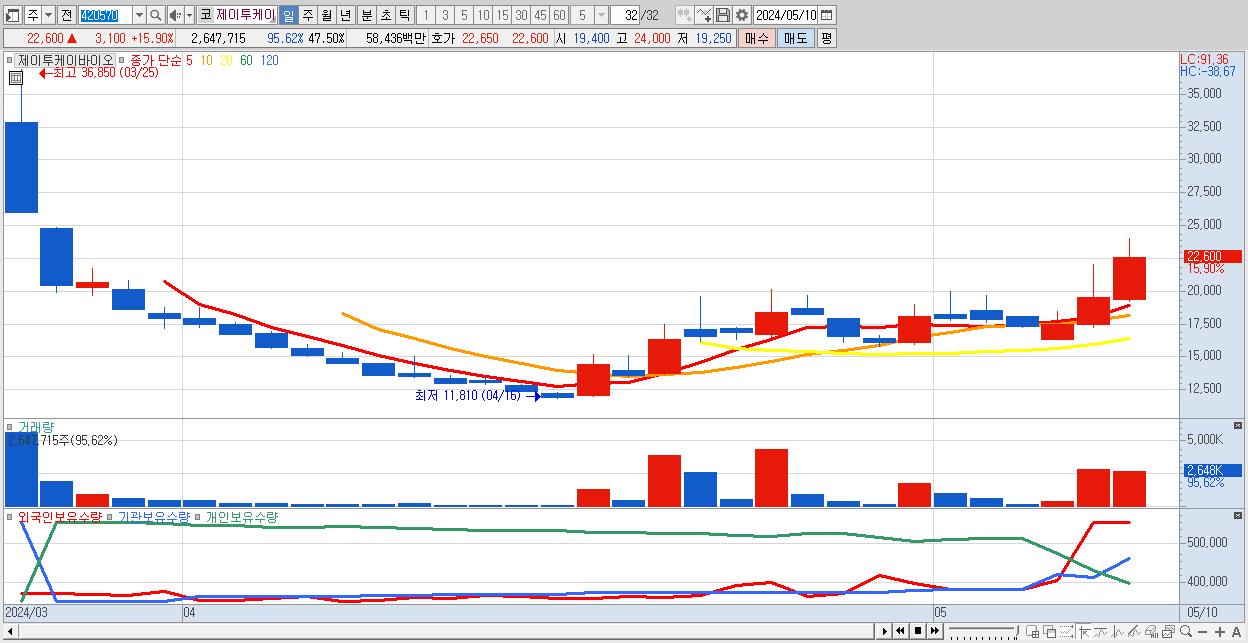Click the floppy disk save icon
This screenshot has height=643, width=1248.
point(723,15)
